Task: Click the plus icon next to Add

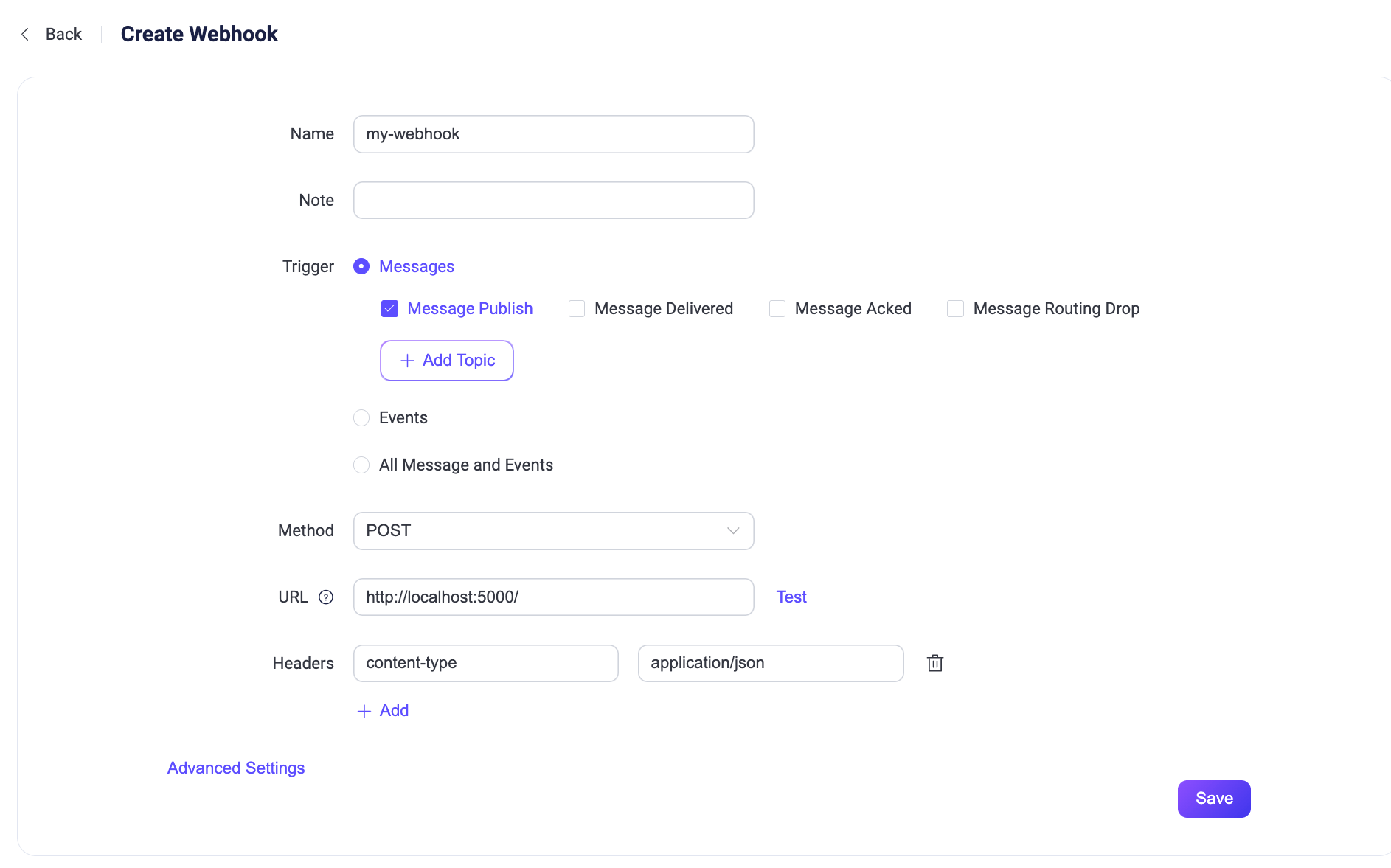Action: [x=364, y=710]
